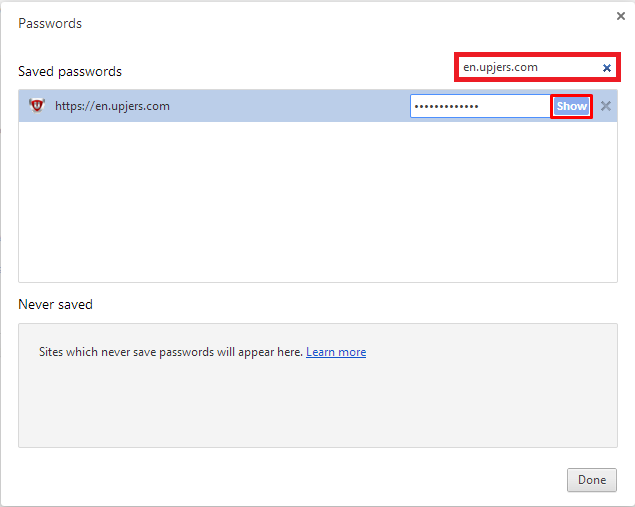Image resolution: width=635 pixels, height=507 pixels.
Task: Select the https://en.upjers.com entry text
Action: point(112,106)
